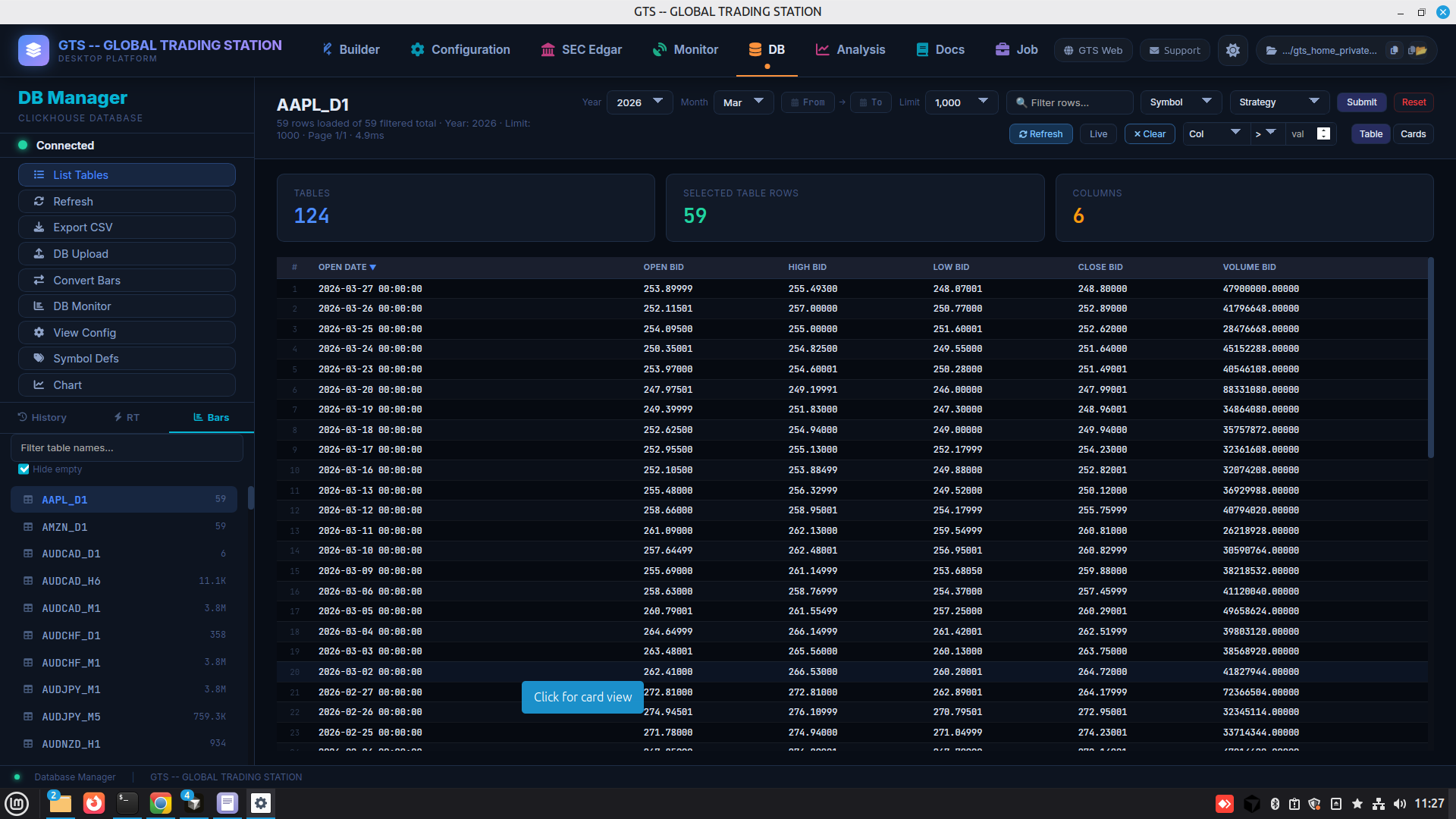Screen dimensions: 1456x819
Task: Open GTS Web link button
Action: tap(1094, 50)
